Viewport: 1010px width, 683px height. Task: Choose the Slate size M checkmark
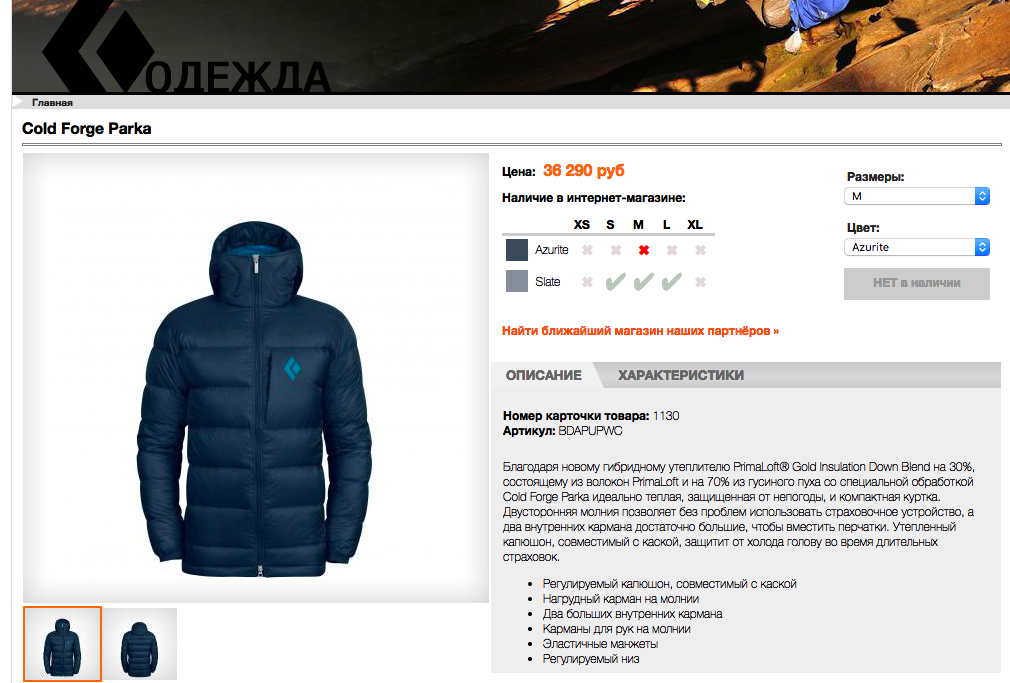[643, 282]
